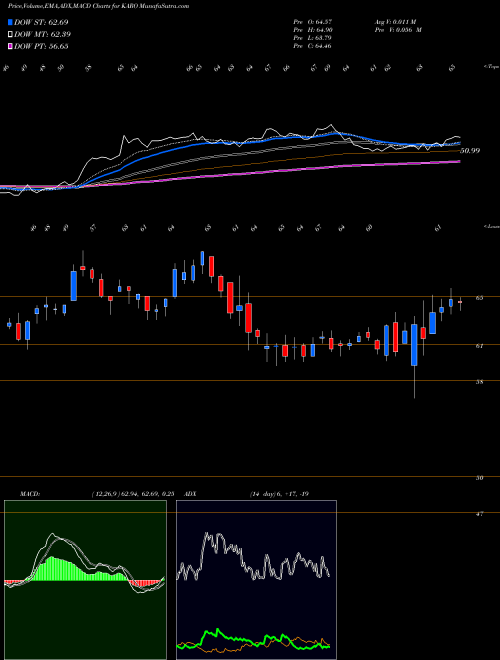Click the 50 price axis label
This screenshot has width=500, height=660.
point(479,478)
